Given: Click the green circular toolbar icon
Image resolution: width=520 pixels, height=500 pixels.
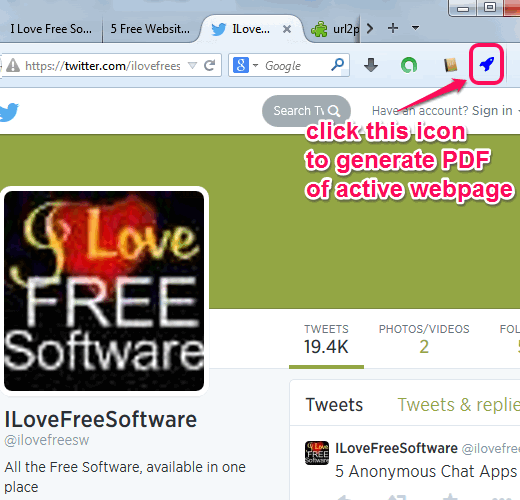Looking at the screenshot, I should pos(409,65).
